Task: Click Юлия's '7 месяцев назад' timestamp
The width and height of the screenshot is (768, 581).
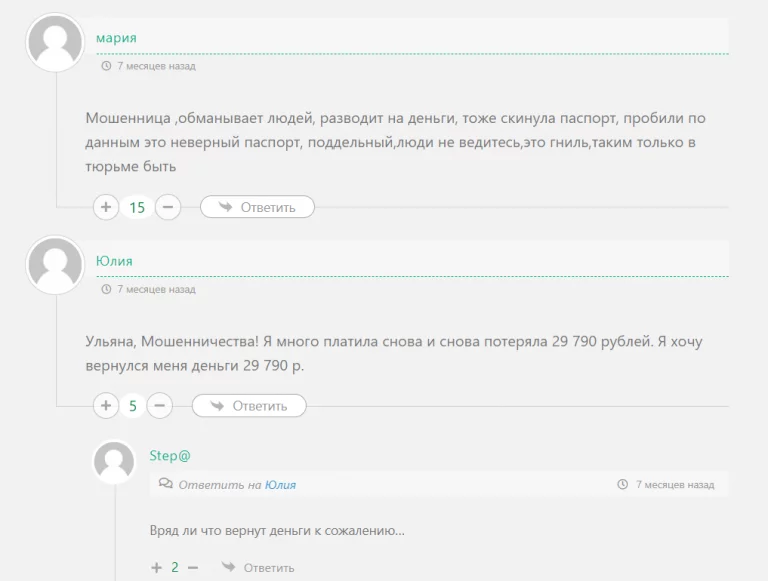Action: click(x=156, y=290)
